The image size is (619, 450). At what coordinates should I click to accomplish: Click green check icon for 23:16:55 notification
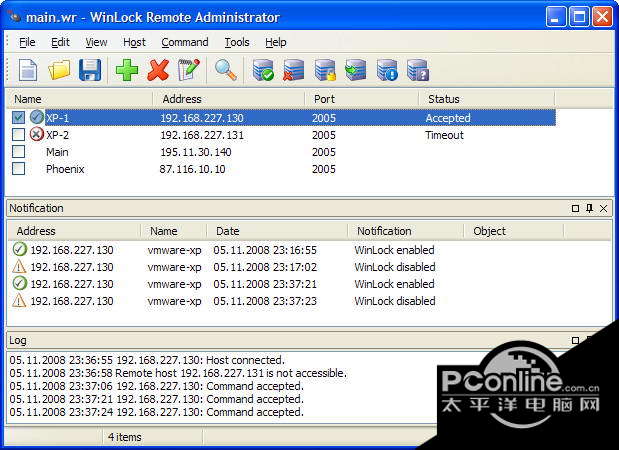19,249
